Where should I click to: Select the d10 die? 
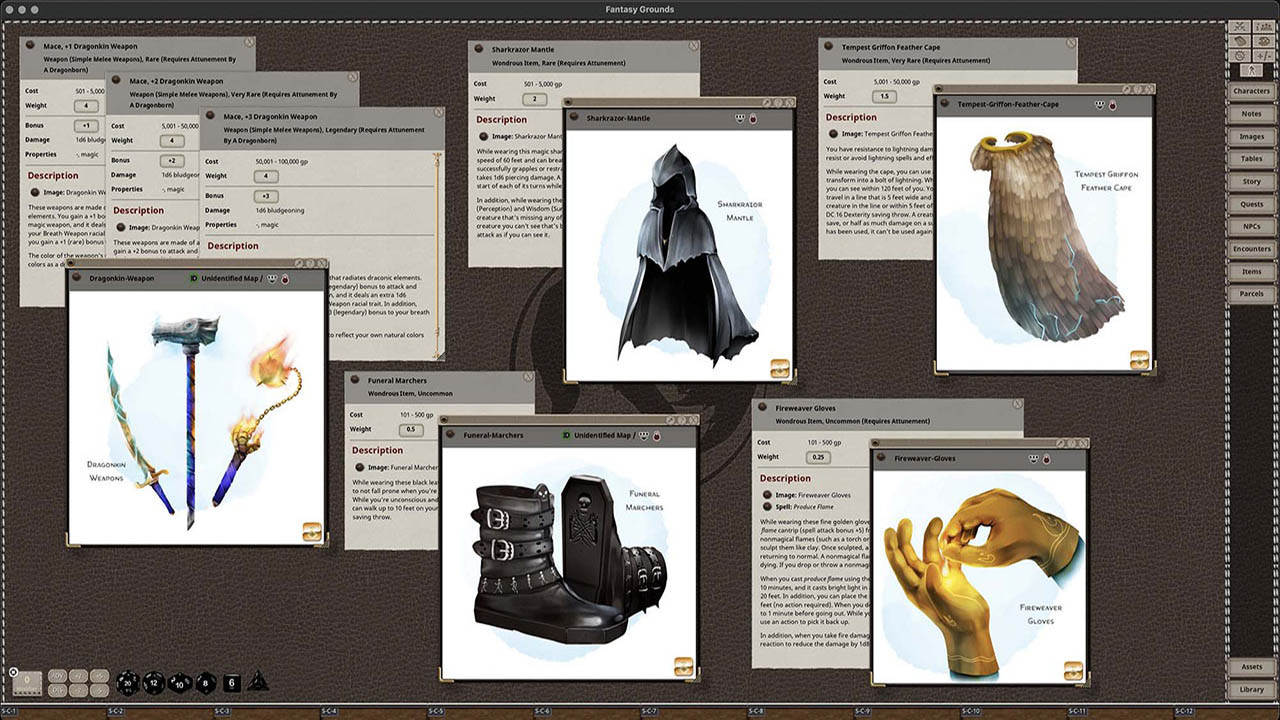pos(179,683)
